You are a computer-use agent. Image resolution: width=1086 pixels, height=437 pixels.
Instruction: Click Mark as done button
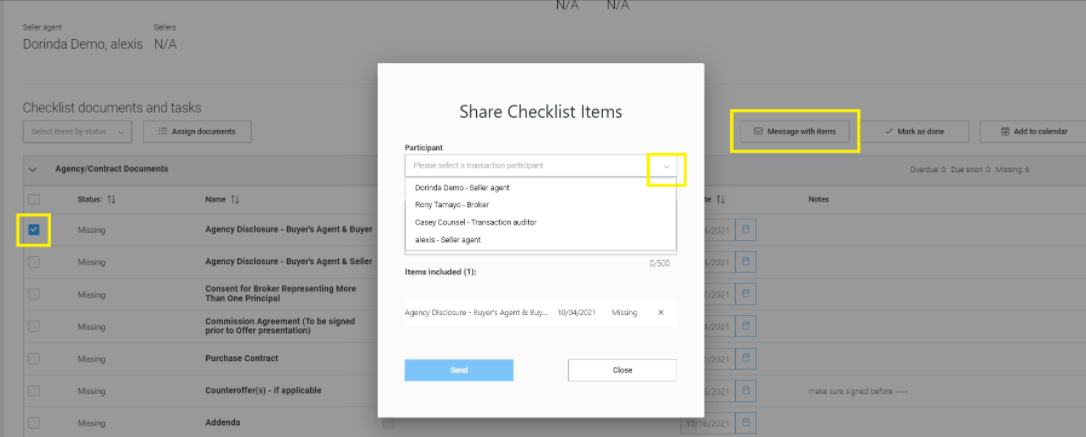pos(914,131)
